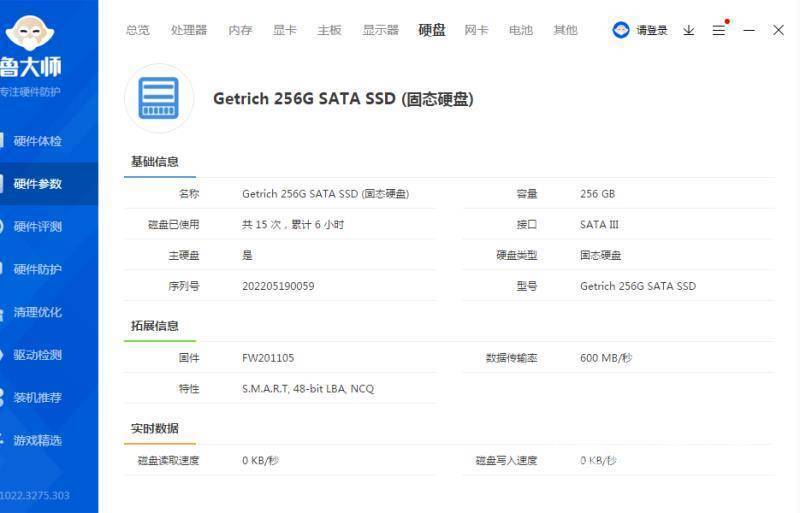The height and width of the screenshot is (513, 800).
Task: Switch to the 其他 tab
Action: (565, 30)
